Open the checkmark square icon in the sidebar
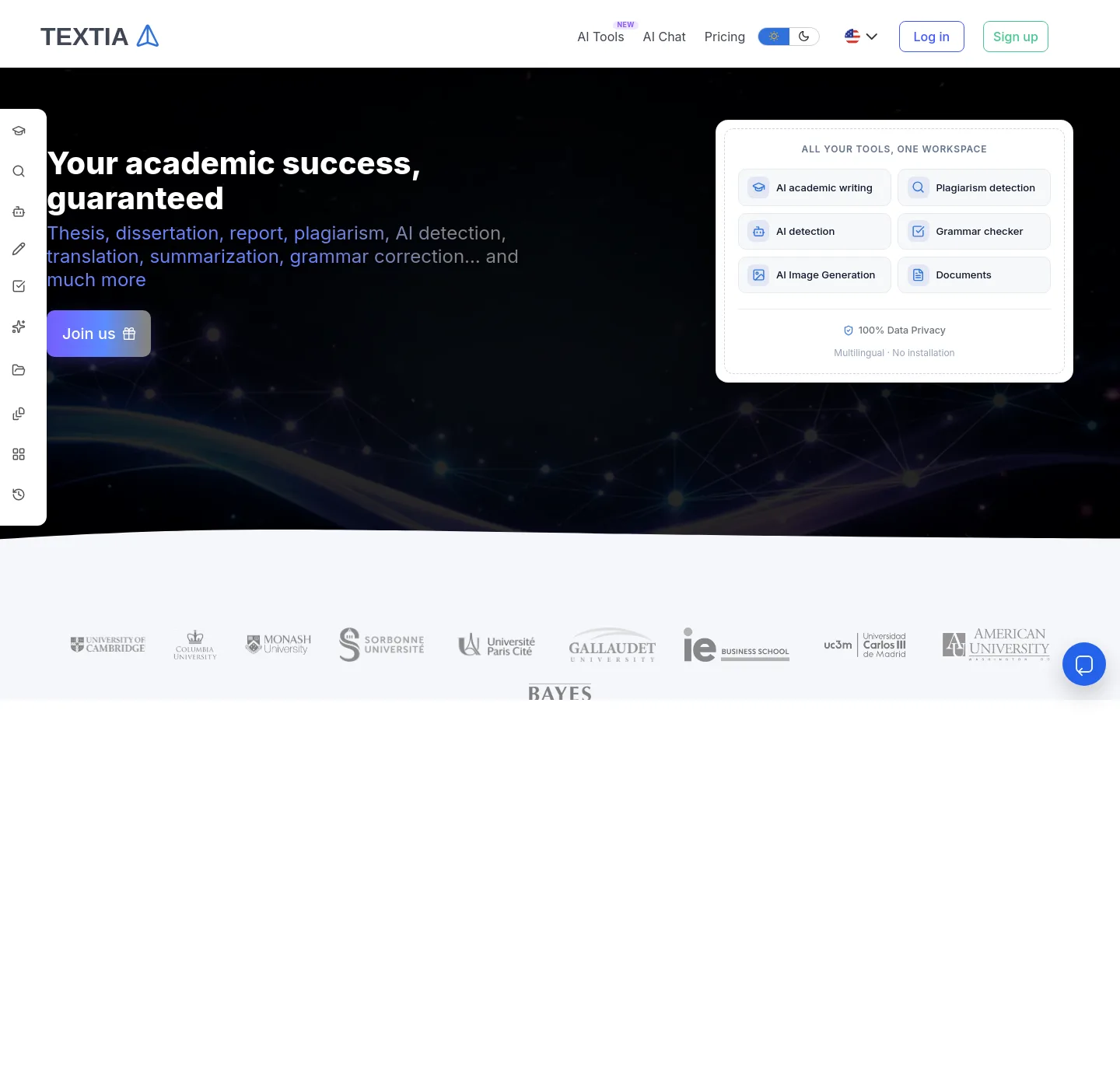Viewport: 1120px width, 1084px height. coord(19,286)
